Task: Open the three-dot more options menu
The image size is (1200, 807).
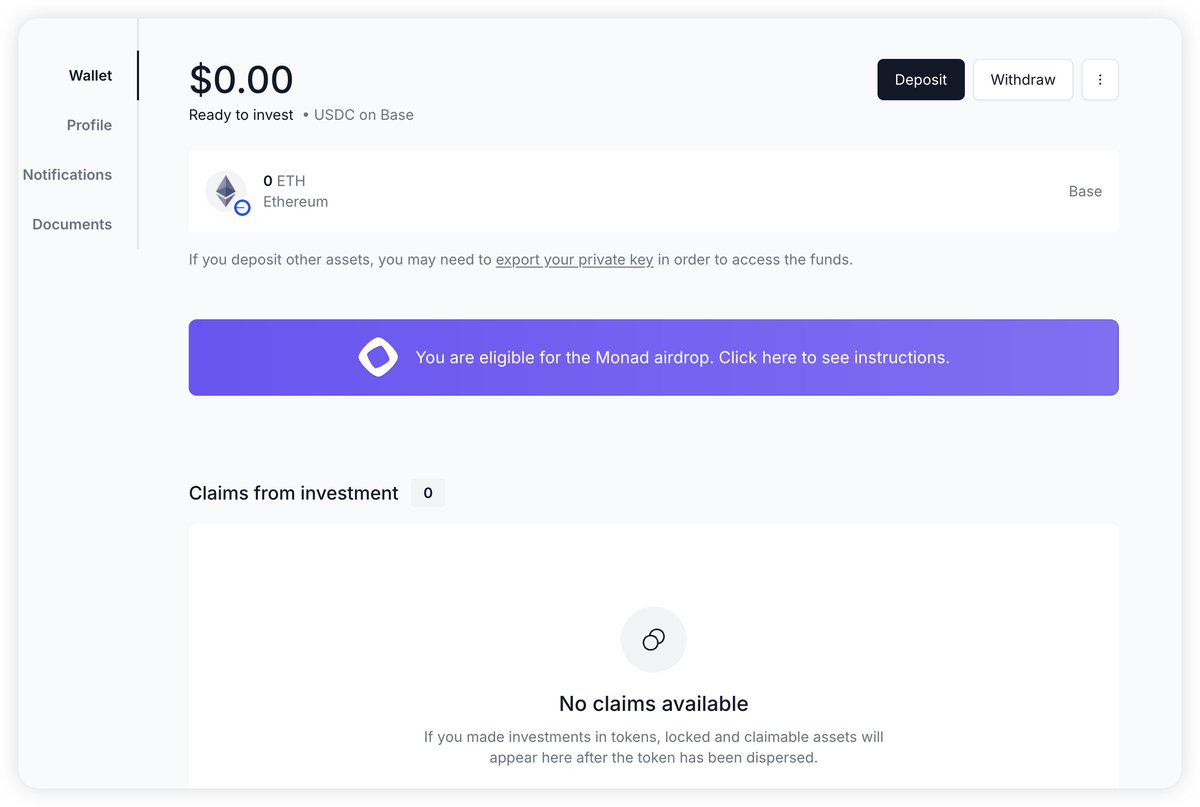Action: 1100,80
